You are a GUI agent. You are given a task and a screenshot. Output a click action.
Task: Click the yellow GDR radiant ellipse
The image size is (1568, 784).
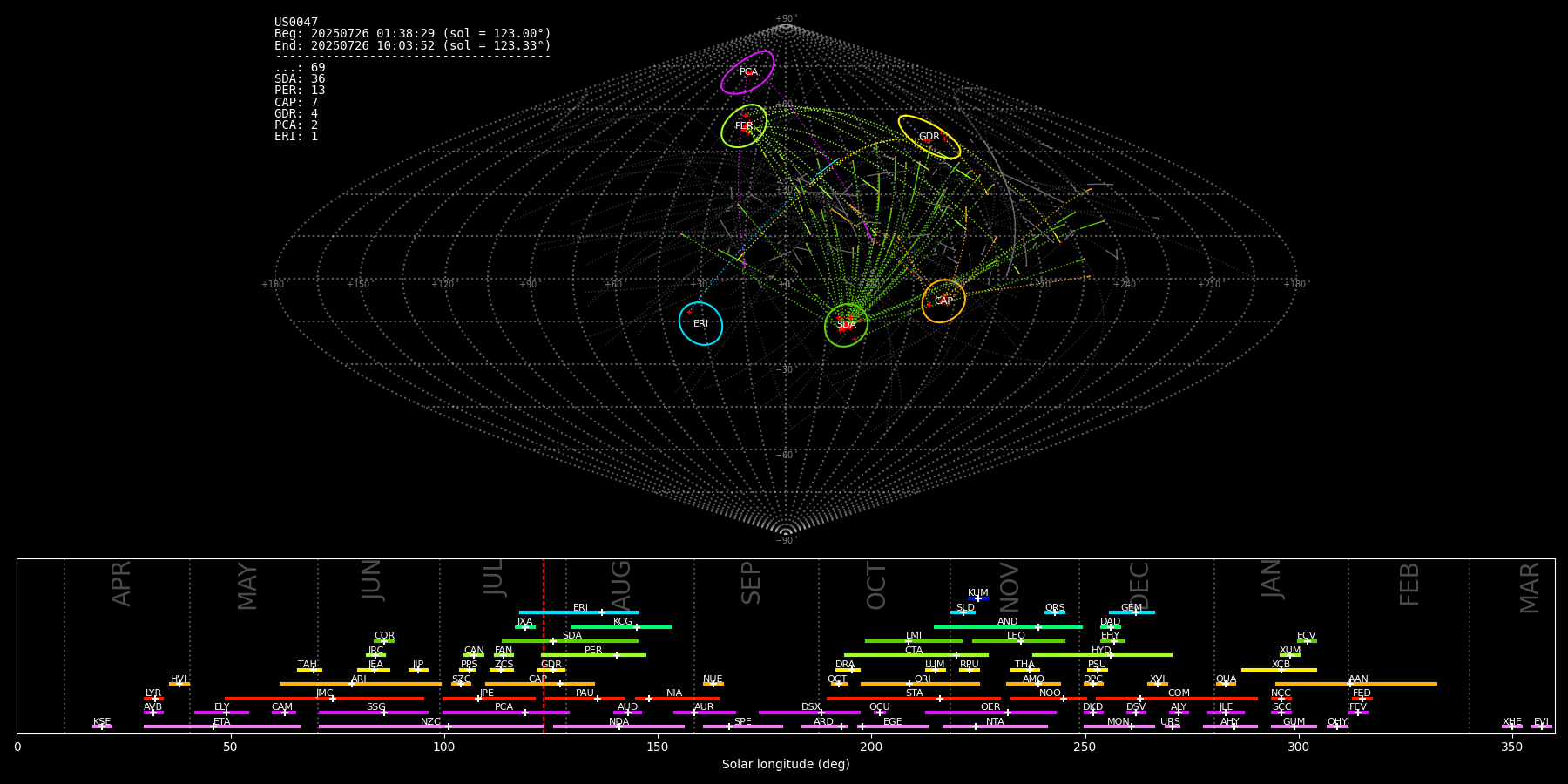click(929, 137)
